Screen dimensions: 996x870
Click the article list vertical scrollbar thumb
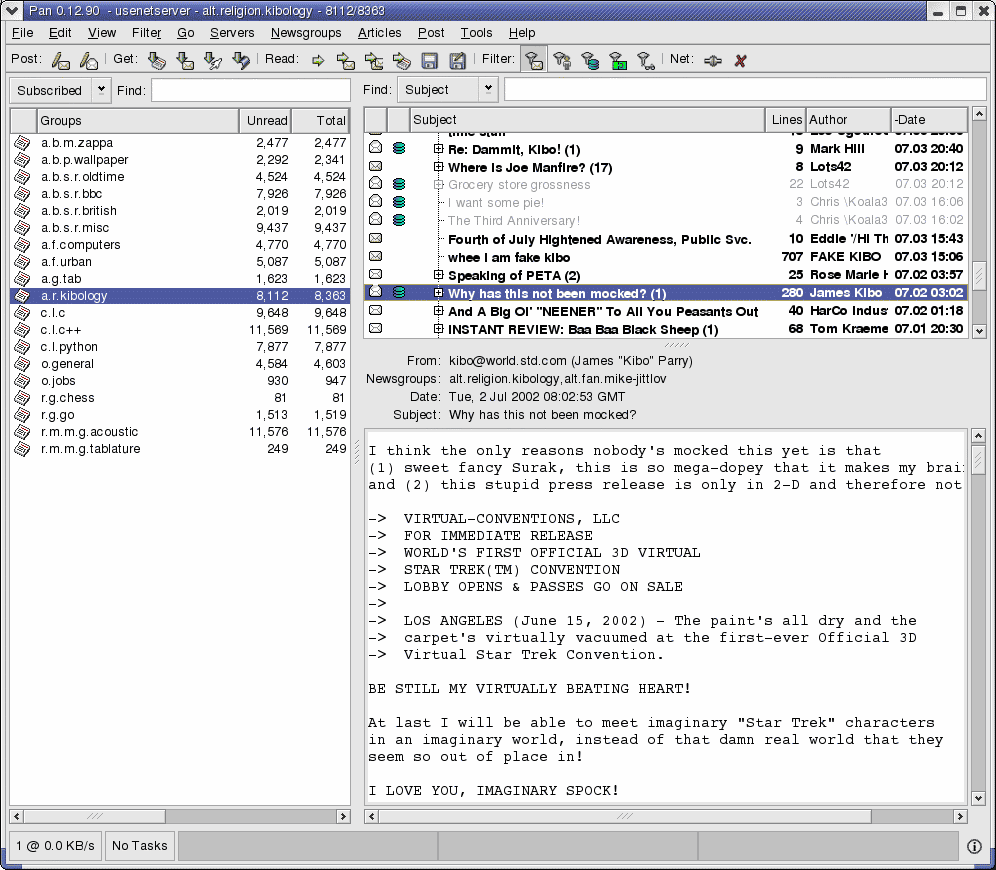[x=979, y=276]
